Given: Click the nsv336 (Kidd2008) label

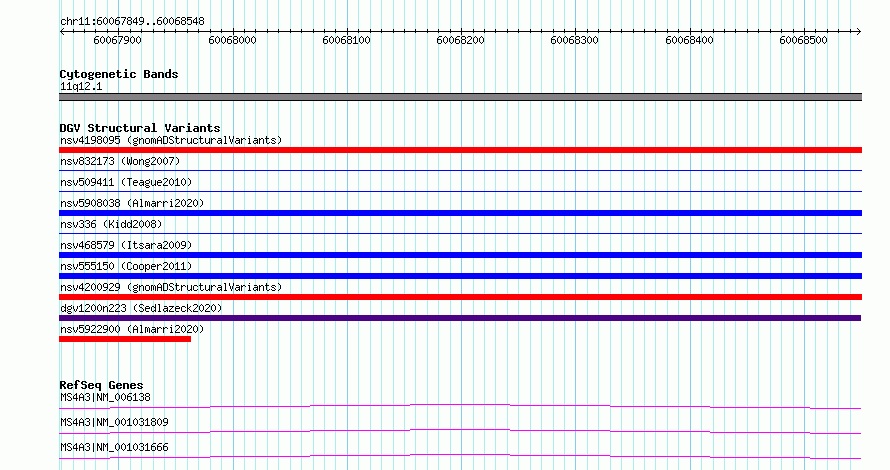Looking at the screenshot, I should point(111,224).
